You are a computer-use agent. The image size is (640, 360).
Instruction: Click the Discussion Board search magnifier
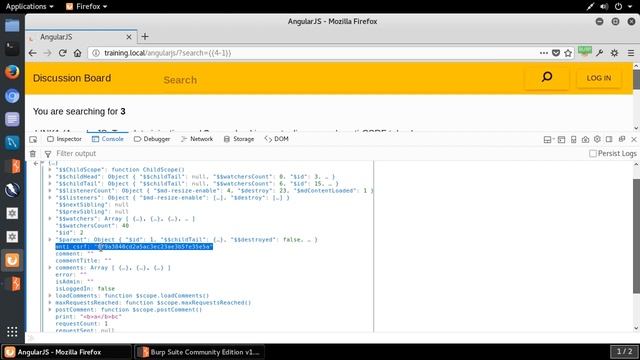tap(547, 77)
